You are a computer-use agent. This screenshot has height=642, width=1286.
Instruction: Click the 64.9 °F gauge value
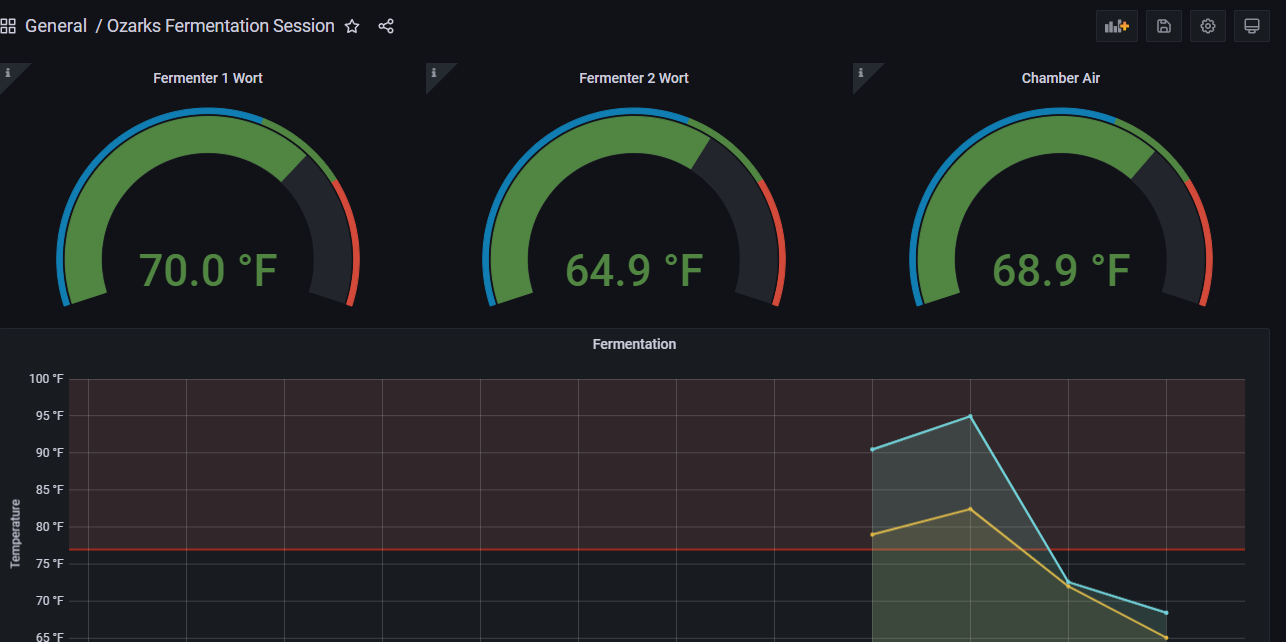coord(634,270)
